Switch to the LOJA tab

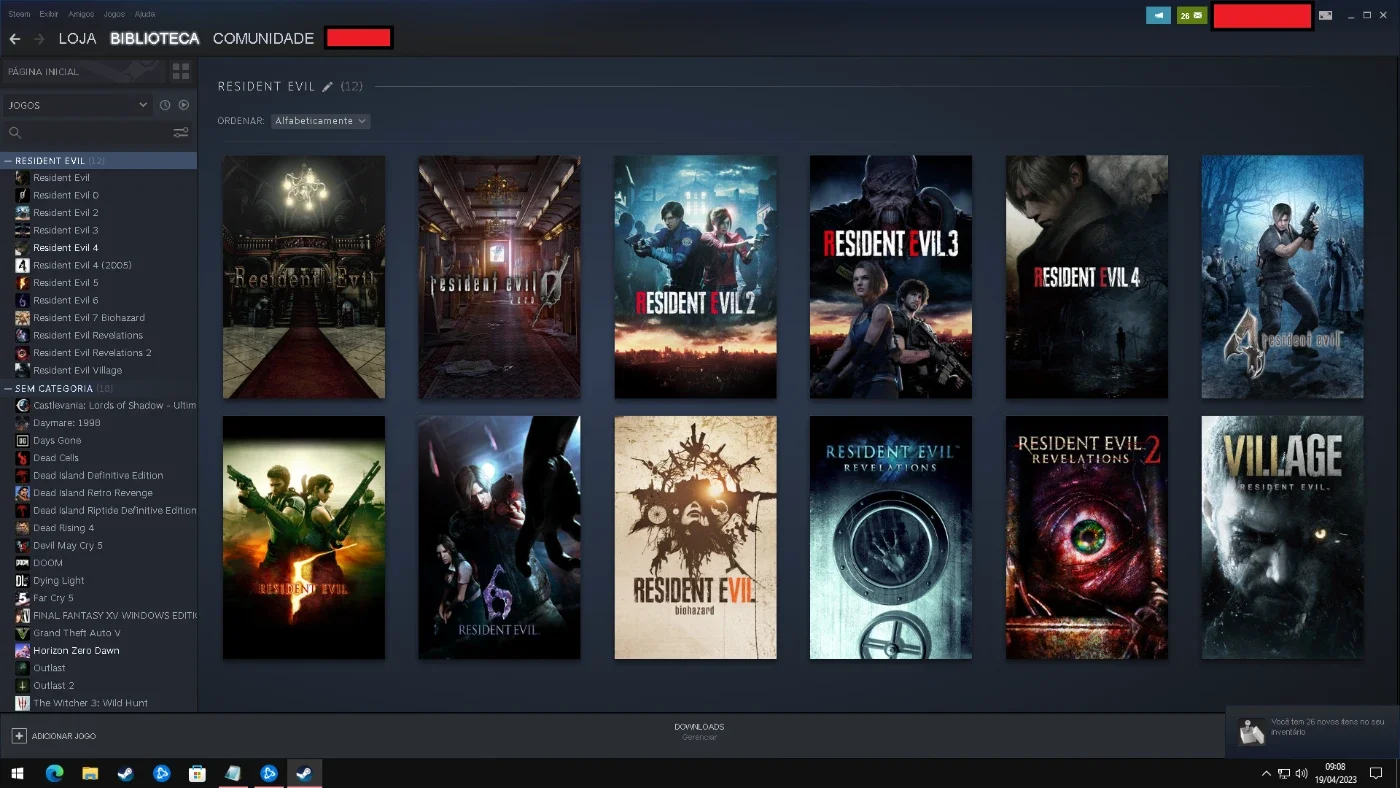[77, 38]
